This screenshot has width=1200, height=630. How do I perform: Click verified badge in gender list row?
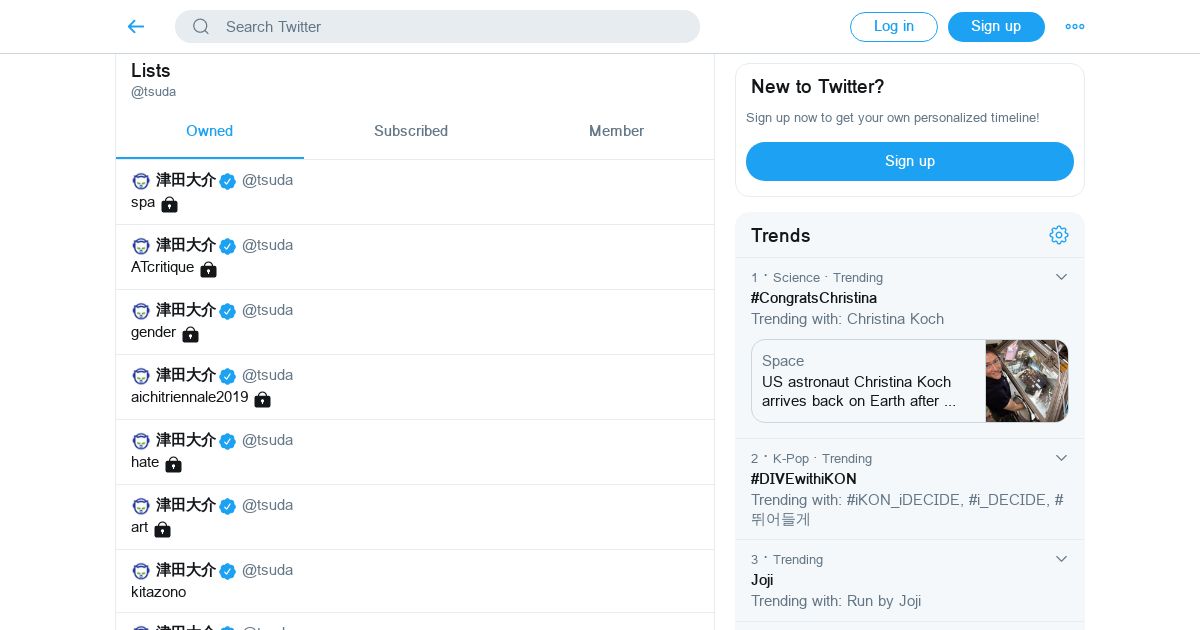[228, 311]
